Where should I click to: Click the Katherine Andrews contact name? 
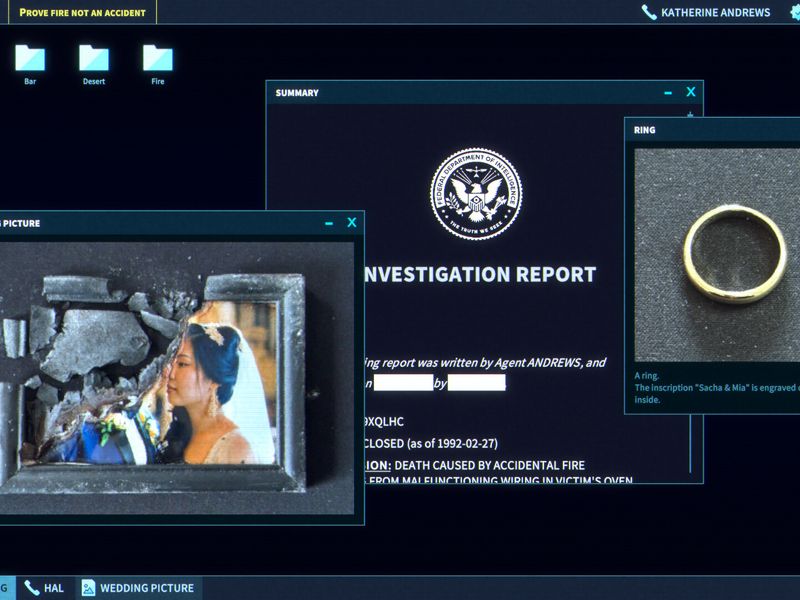click(715, 13)
